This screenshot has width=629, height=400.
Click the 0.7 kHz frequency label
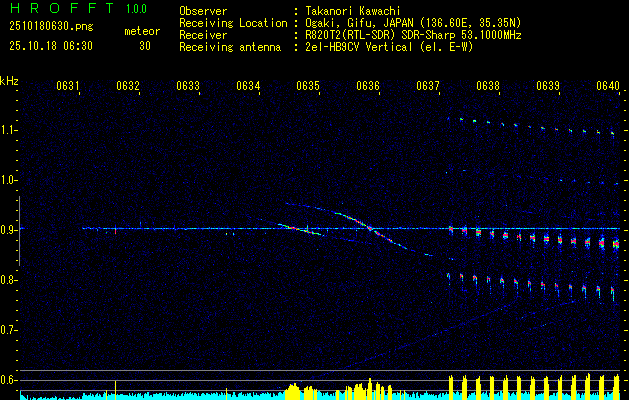coord(8,330)
